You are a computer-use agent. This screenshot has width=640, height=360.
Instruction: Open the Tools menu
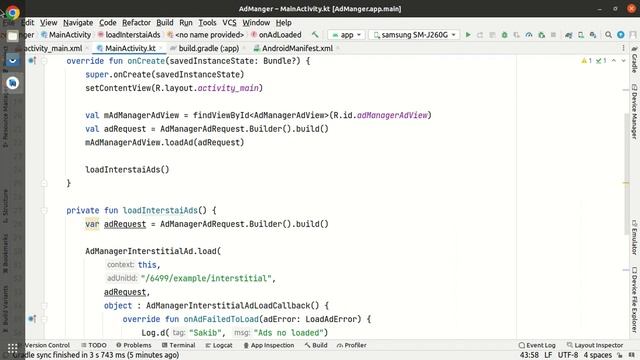pos(207,23)
